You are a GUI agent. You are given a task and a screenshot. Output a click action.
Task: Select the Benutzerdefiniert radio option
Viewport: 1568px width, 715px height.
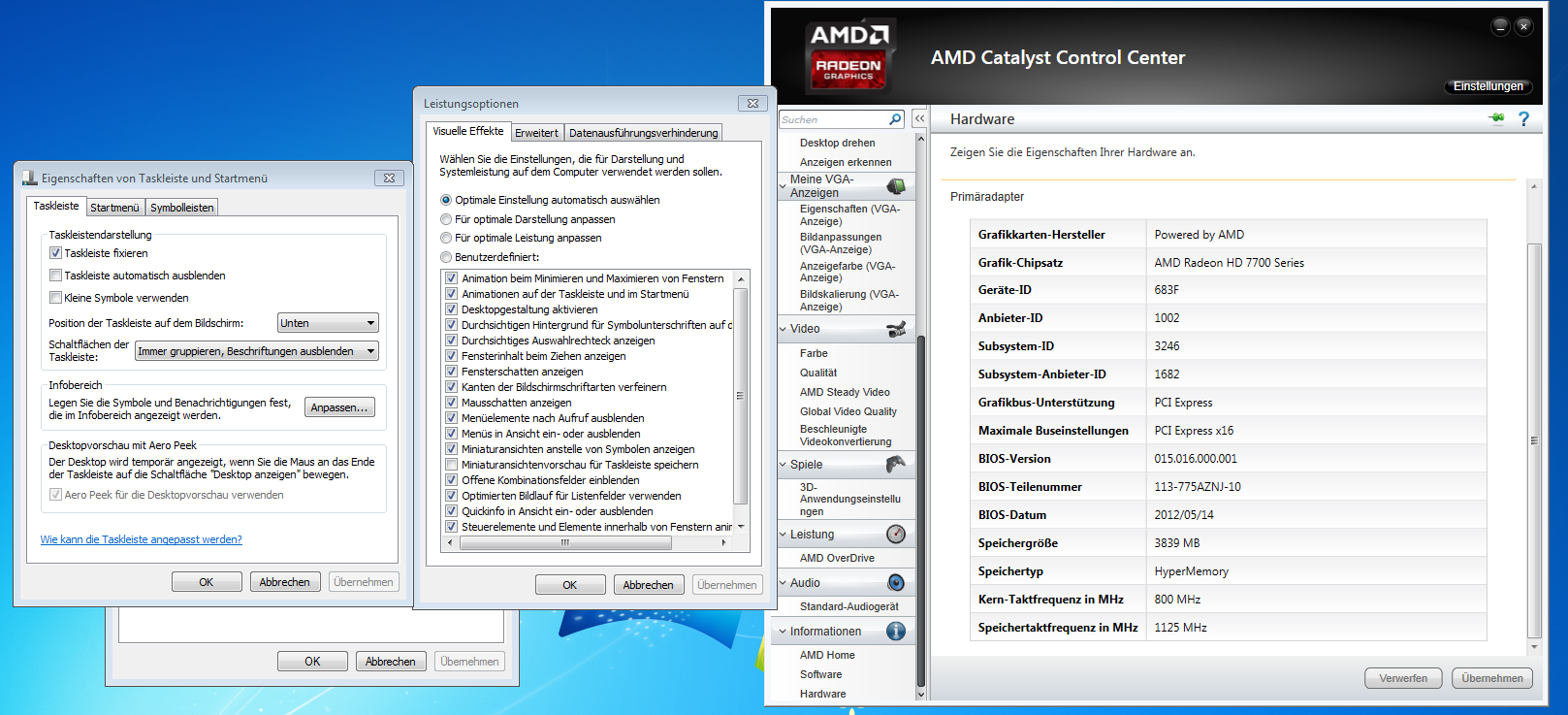[x=446, y=257]
